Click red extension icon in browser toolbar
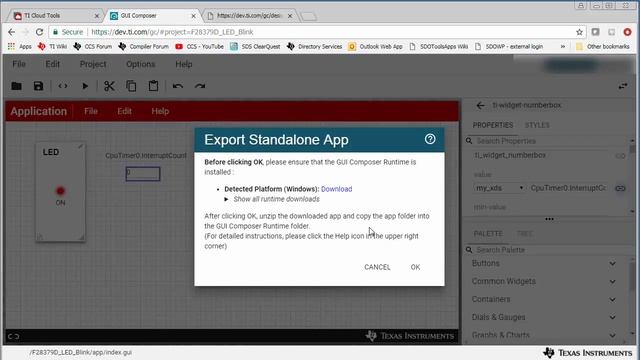The height and width of the screenshot is (360, 640). [x=627, y=32]
